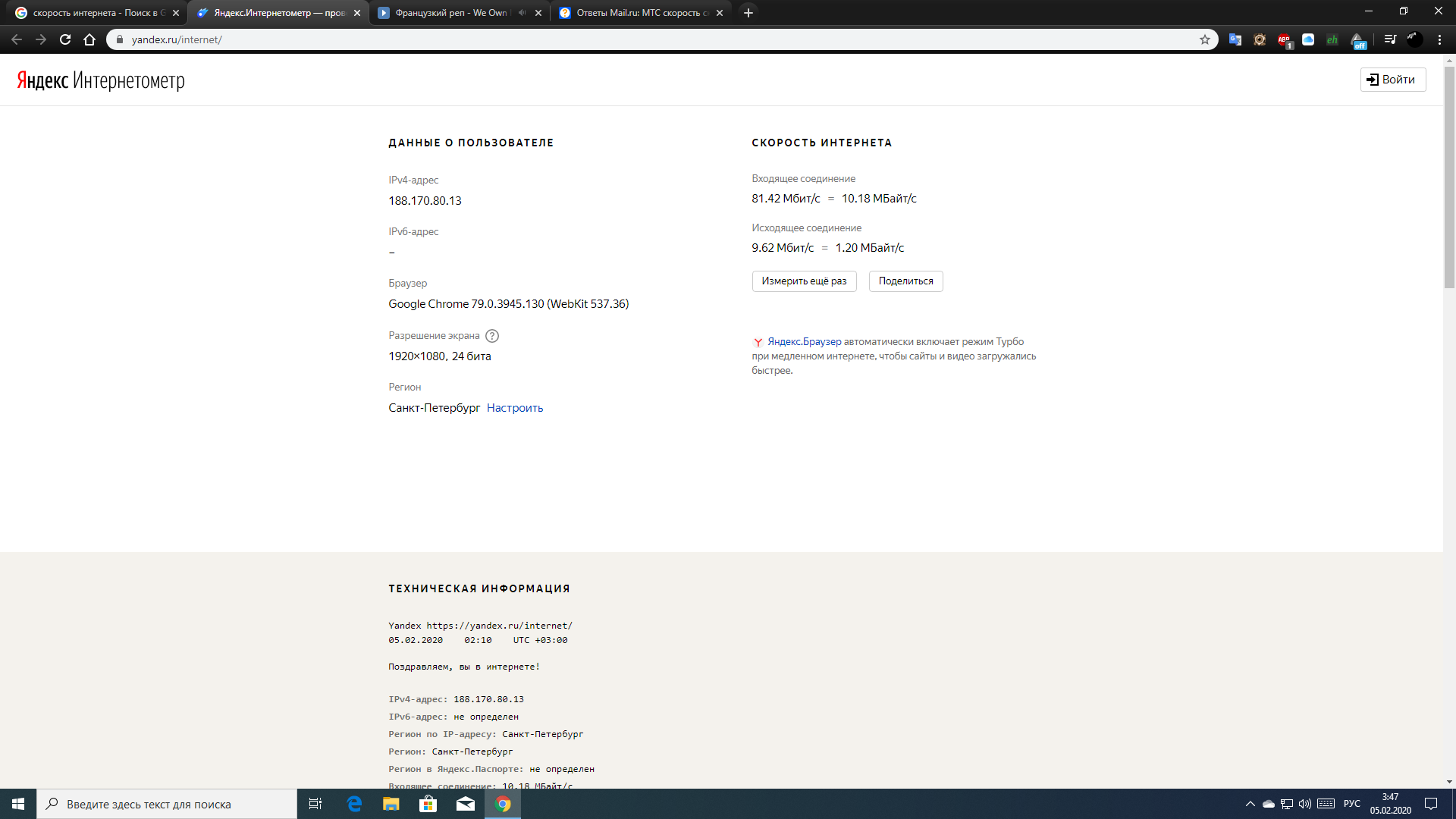
Task: Launch Microsoft Edge from the taskbar
Action: click(354, 804)
